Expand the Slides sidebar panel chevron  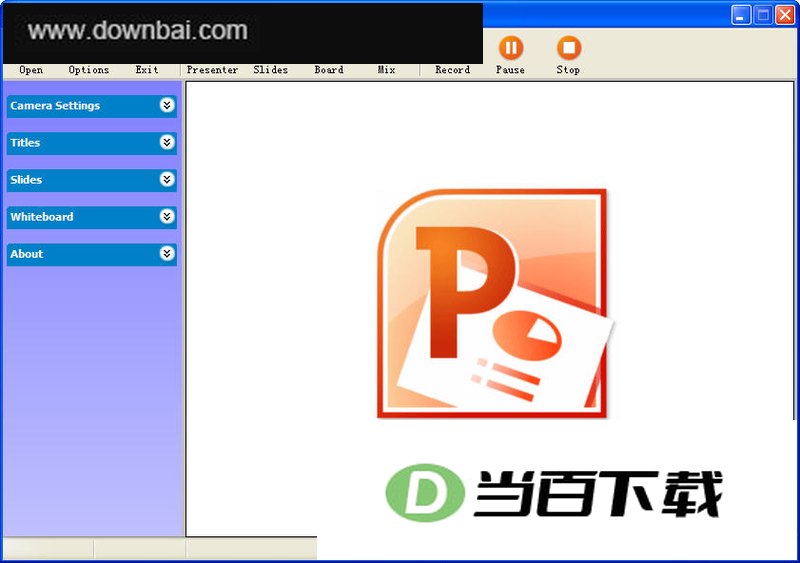tap(167, 179)
